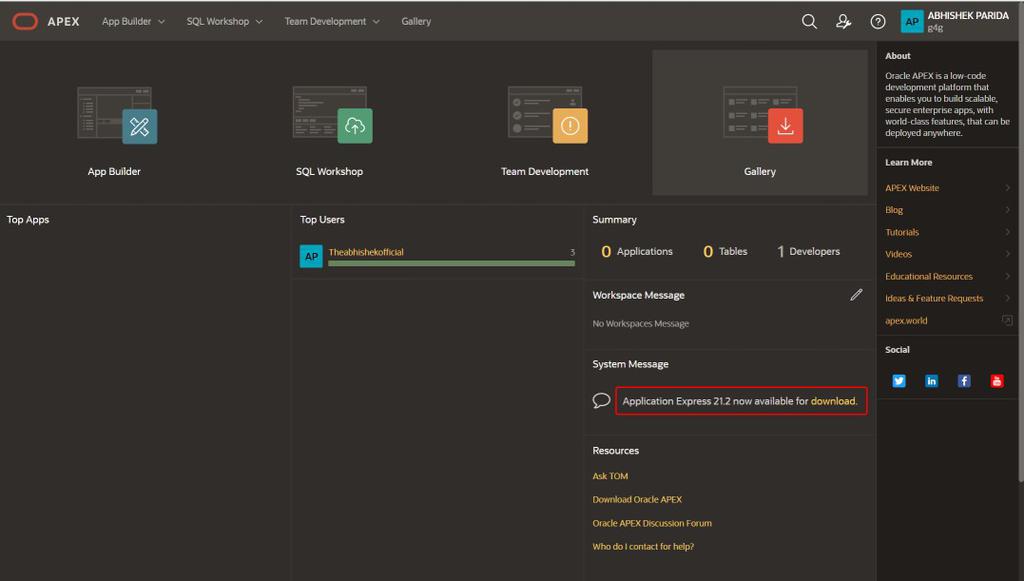Click the 0 Applications summary count
The image size is (1024, 581).
click(637, 251)
